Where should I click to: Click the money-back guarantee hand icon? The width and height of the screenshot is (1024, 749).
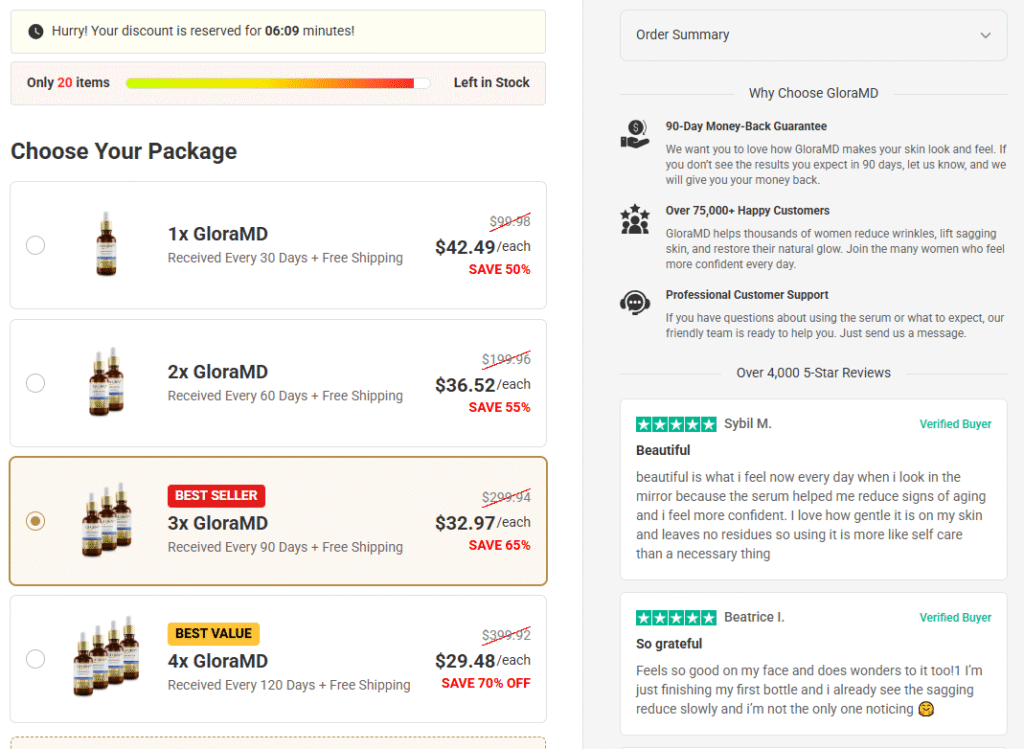635,134
